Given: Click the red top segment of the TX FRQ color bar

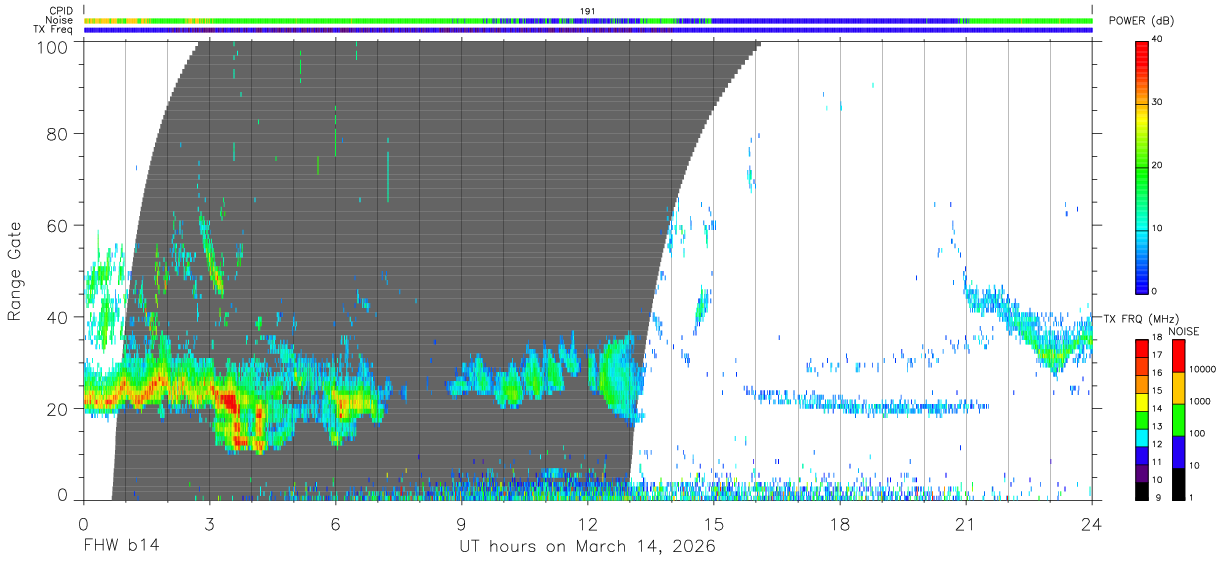Looking at the screenshot, I should (x=1141, y=347).
